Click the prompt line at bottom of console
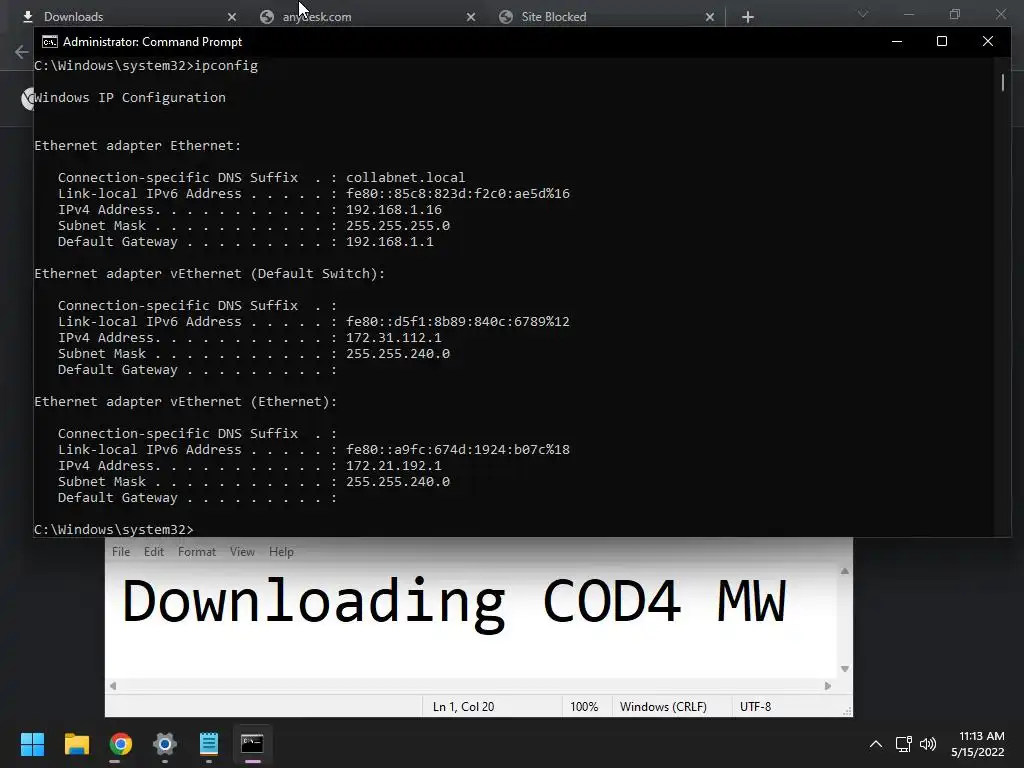Image resolution: width=1024 pixels, height=768 pixels. click(114, 530)
